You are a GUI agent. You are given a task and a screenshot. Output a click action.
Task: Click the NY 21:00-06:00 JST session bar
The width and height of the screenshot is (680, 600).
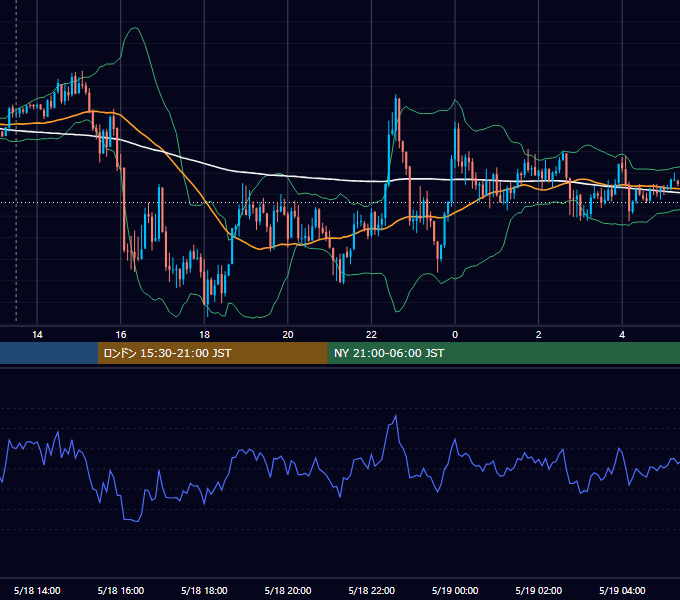point(503,353)
